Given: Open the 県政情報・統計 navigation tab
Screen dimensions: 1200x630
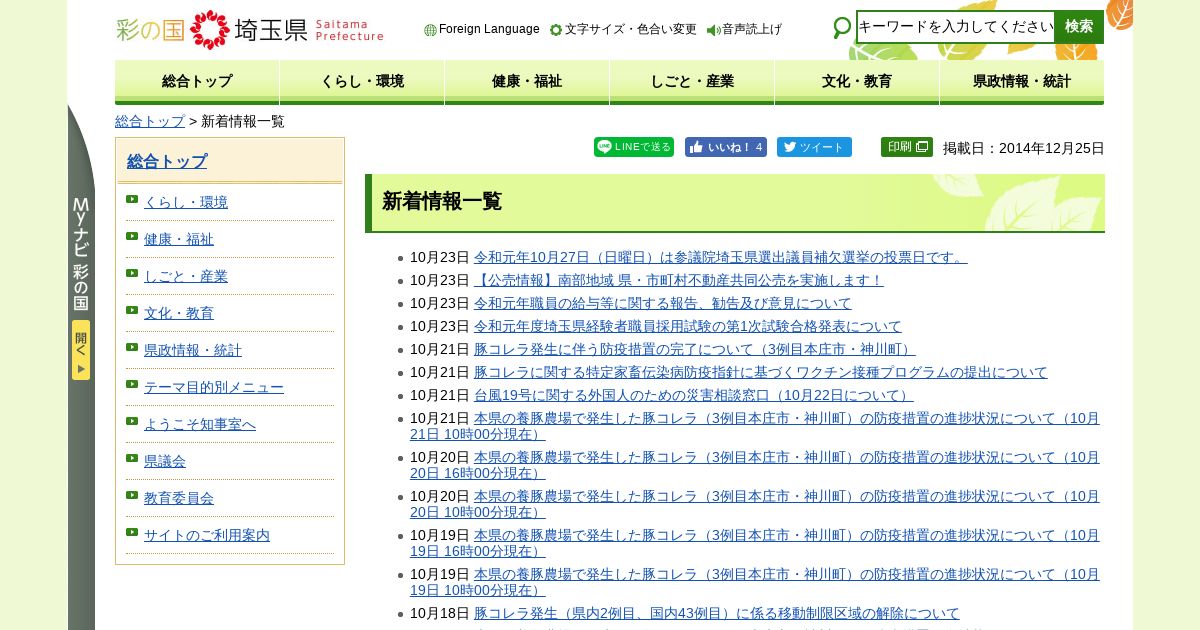Looking at the screenshot, I should (x=1022, y=82).
